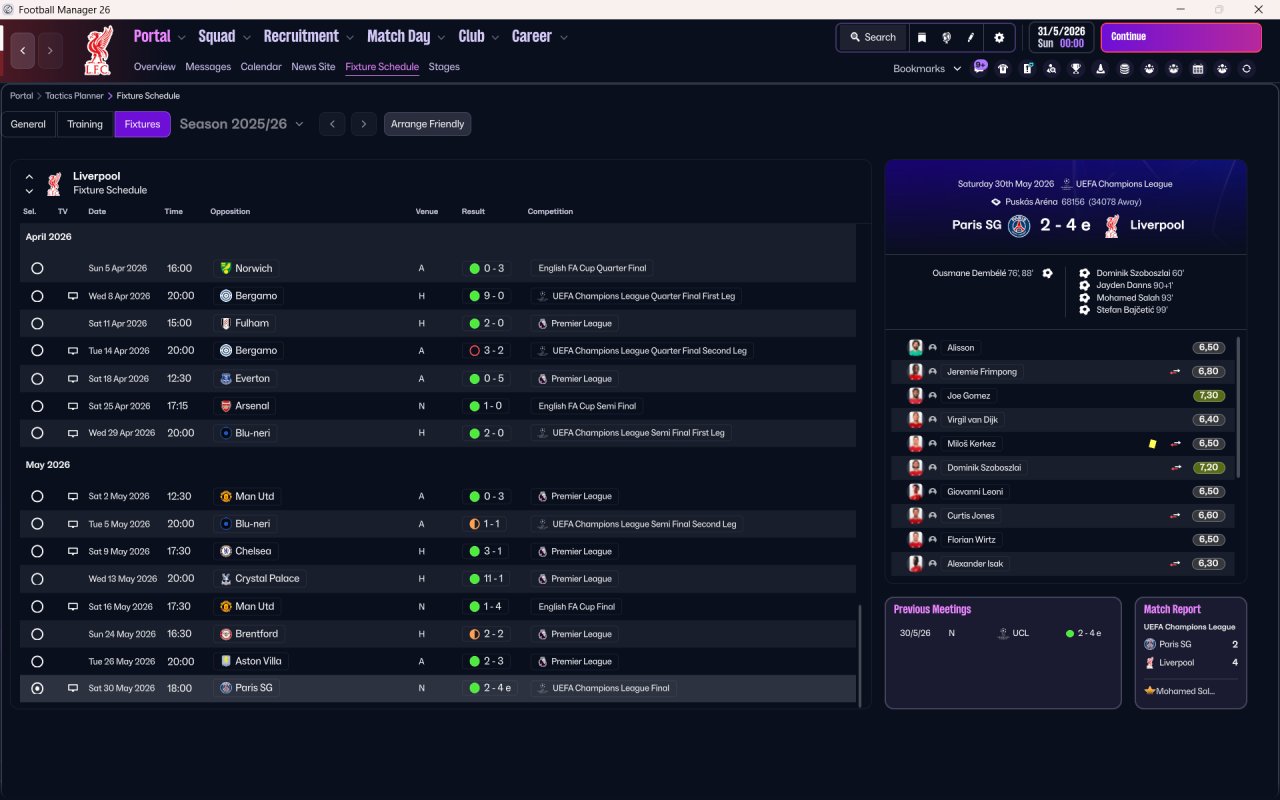
Task: Click the trophy bookmark icon
Action: pyautogui.click(x=1076, y=69)
